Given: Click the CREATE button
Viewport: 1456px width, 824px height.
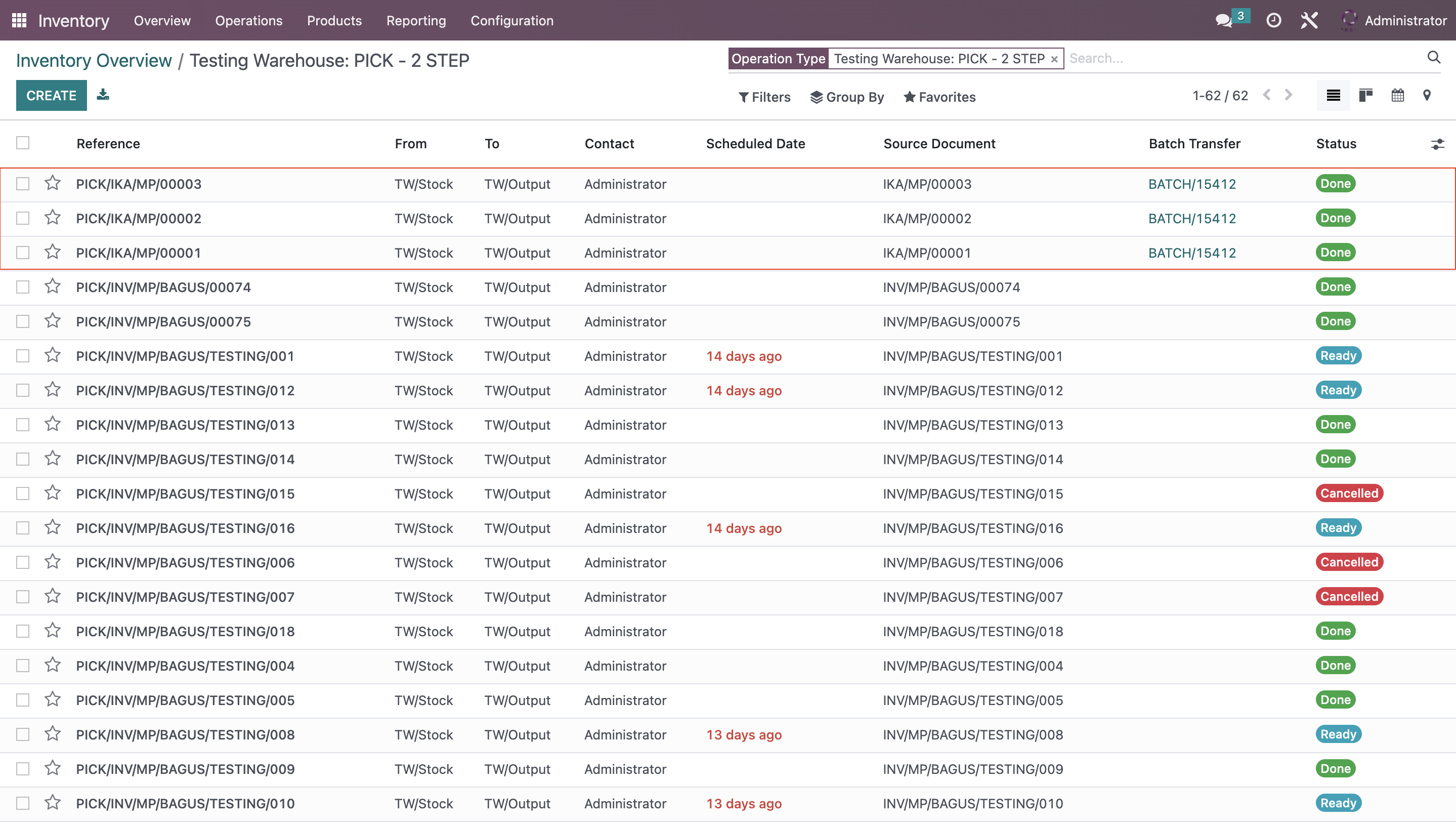Looking at the screenshot, I should 52,96.
